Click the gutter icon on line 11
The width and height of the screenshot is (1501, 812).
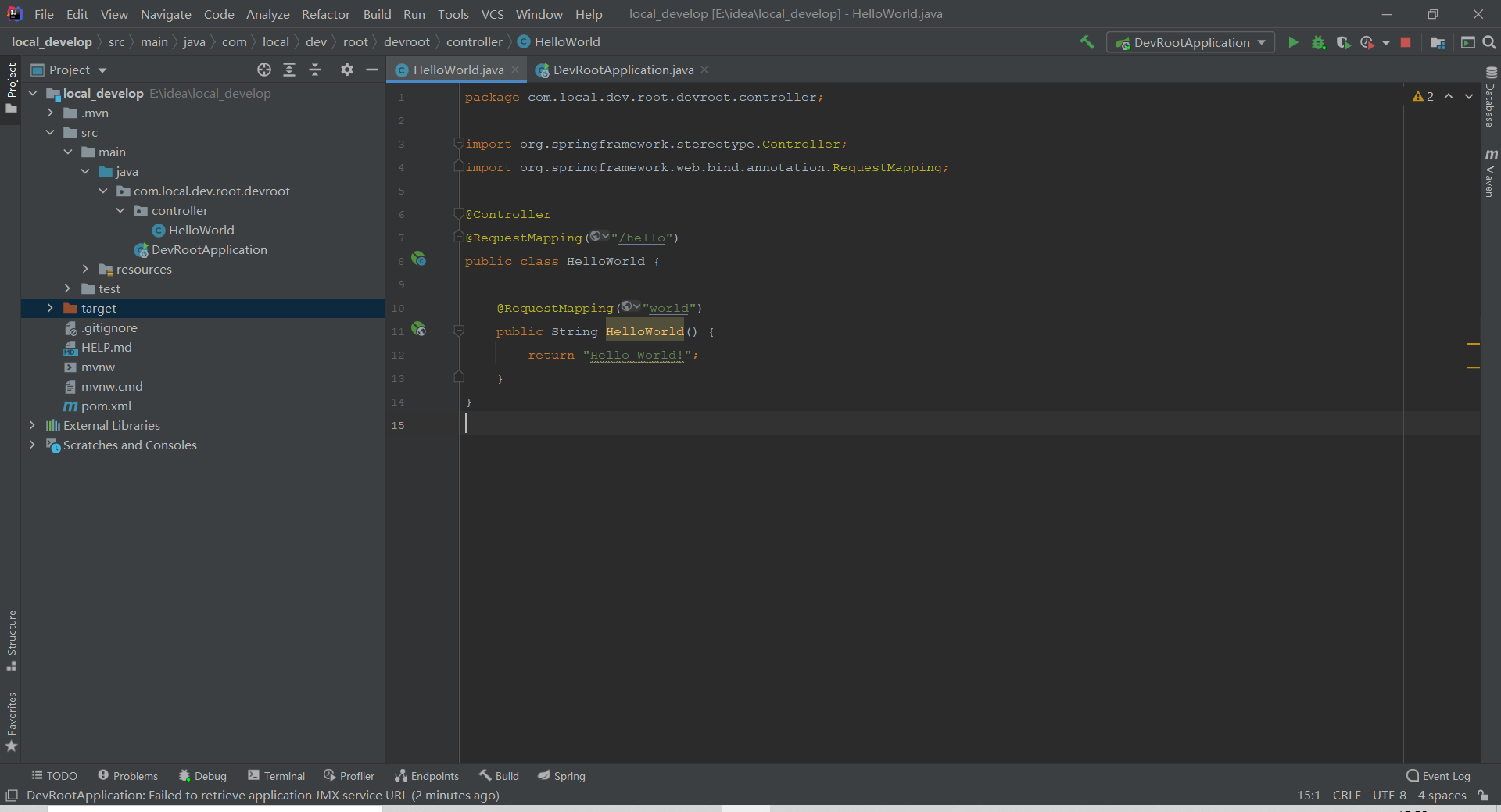(x=419, y=329)
